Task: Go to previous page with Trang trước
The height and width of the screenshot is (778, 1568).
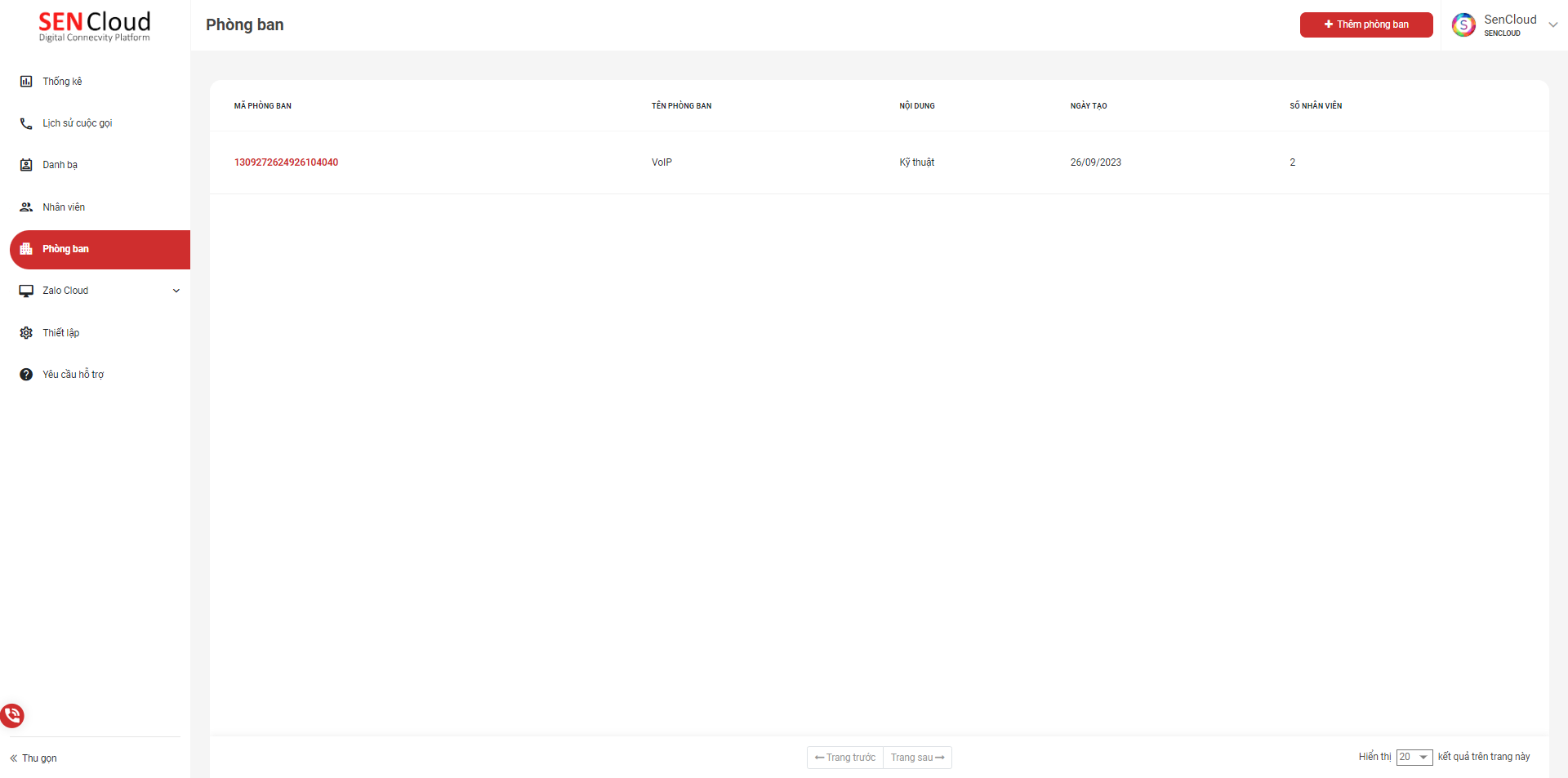Action: [x=845, y=758]
